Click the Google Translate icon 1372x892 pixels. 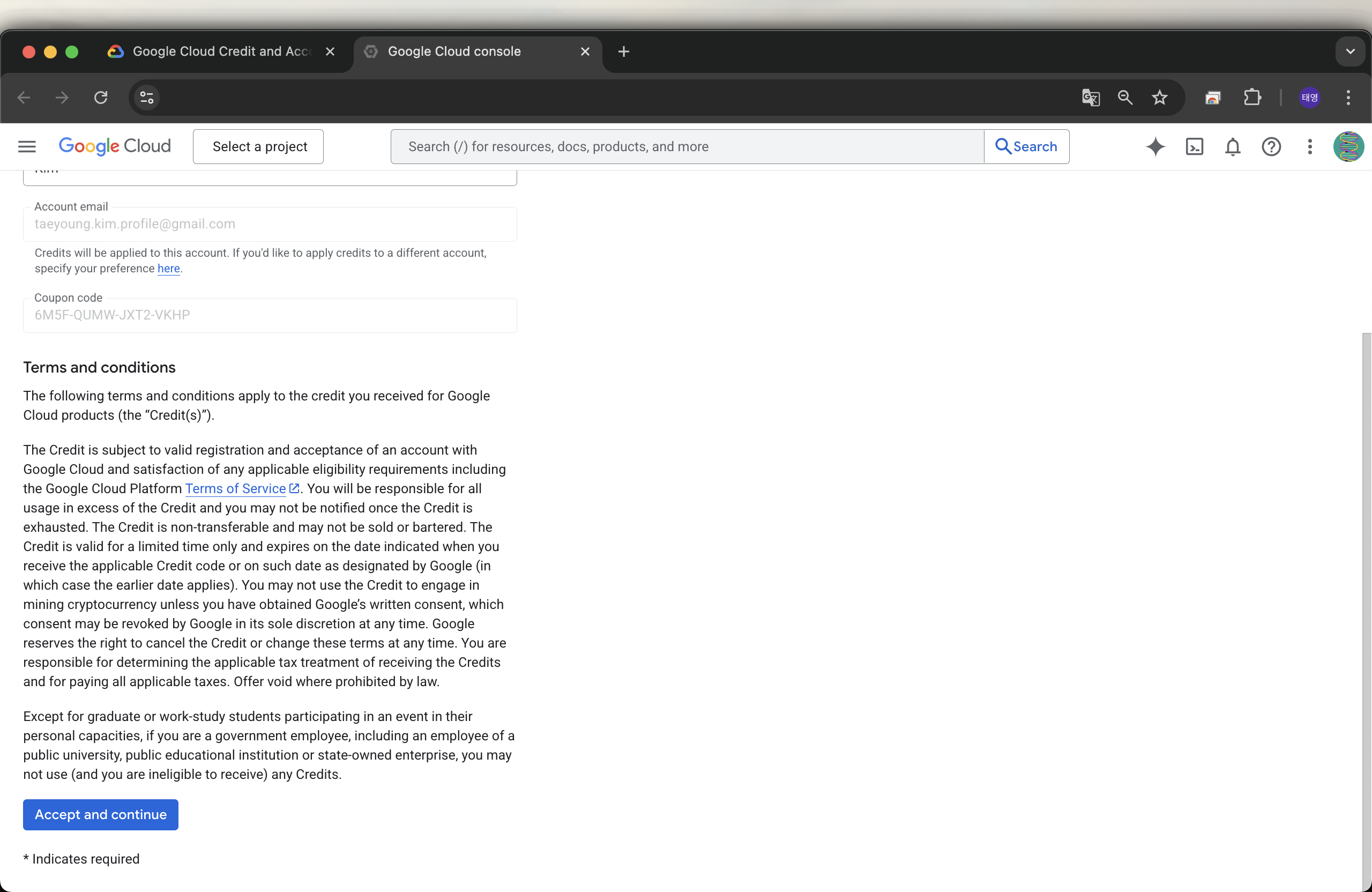pyautogui.click(x=1091, y=98)
